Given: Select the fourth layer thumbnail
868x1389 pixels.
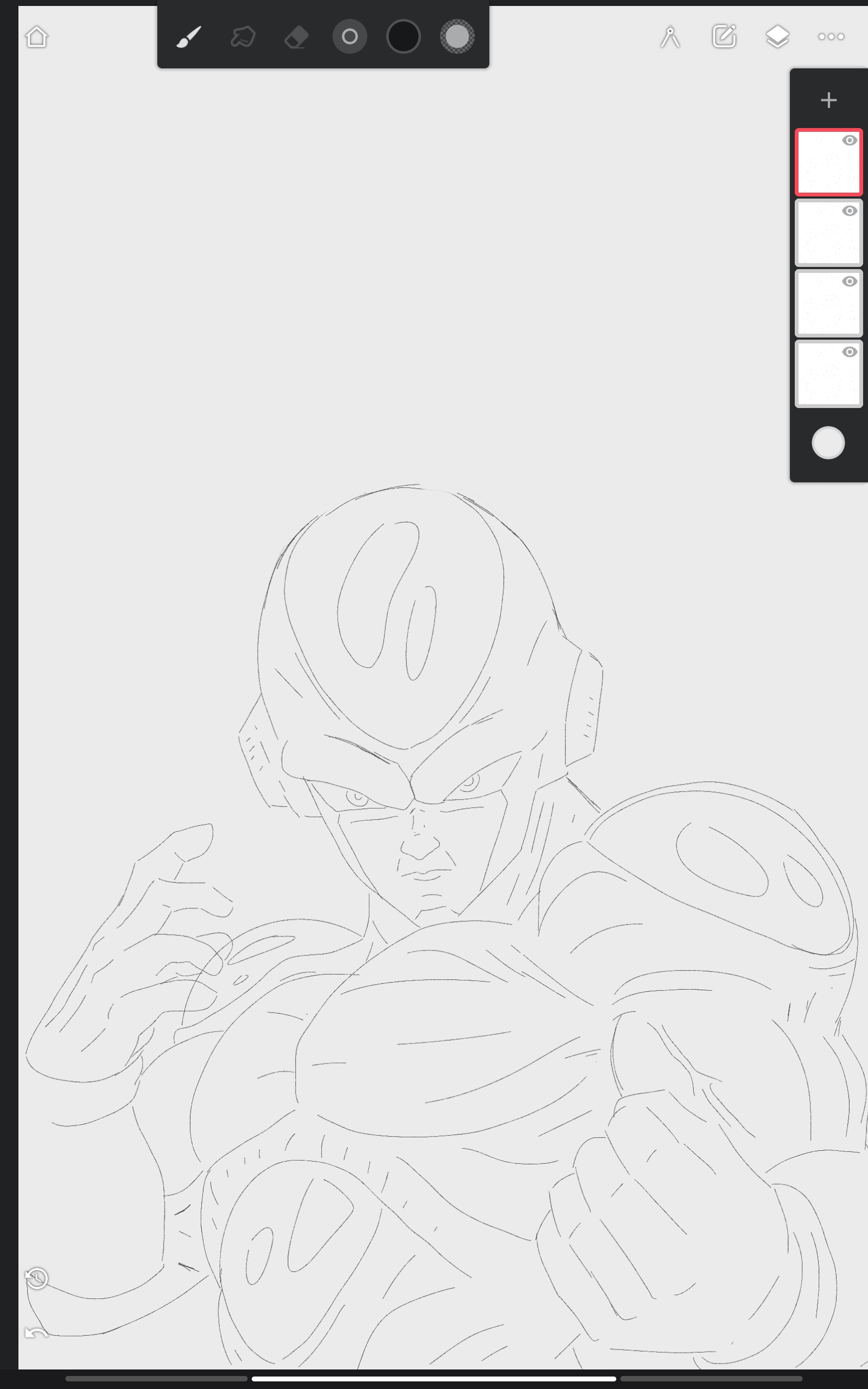Looking at the screenshot, I should [828, 374].
